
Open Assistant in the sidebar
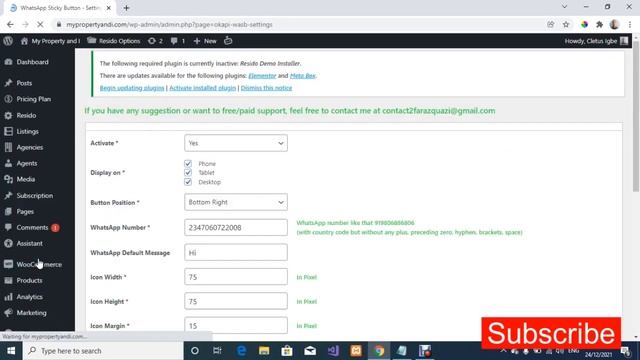[29, 243]
